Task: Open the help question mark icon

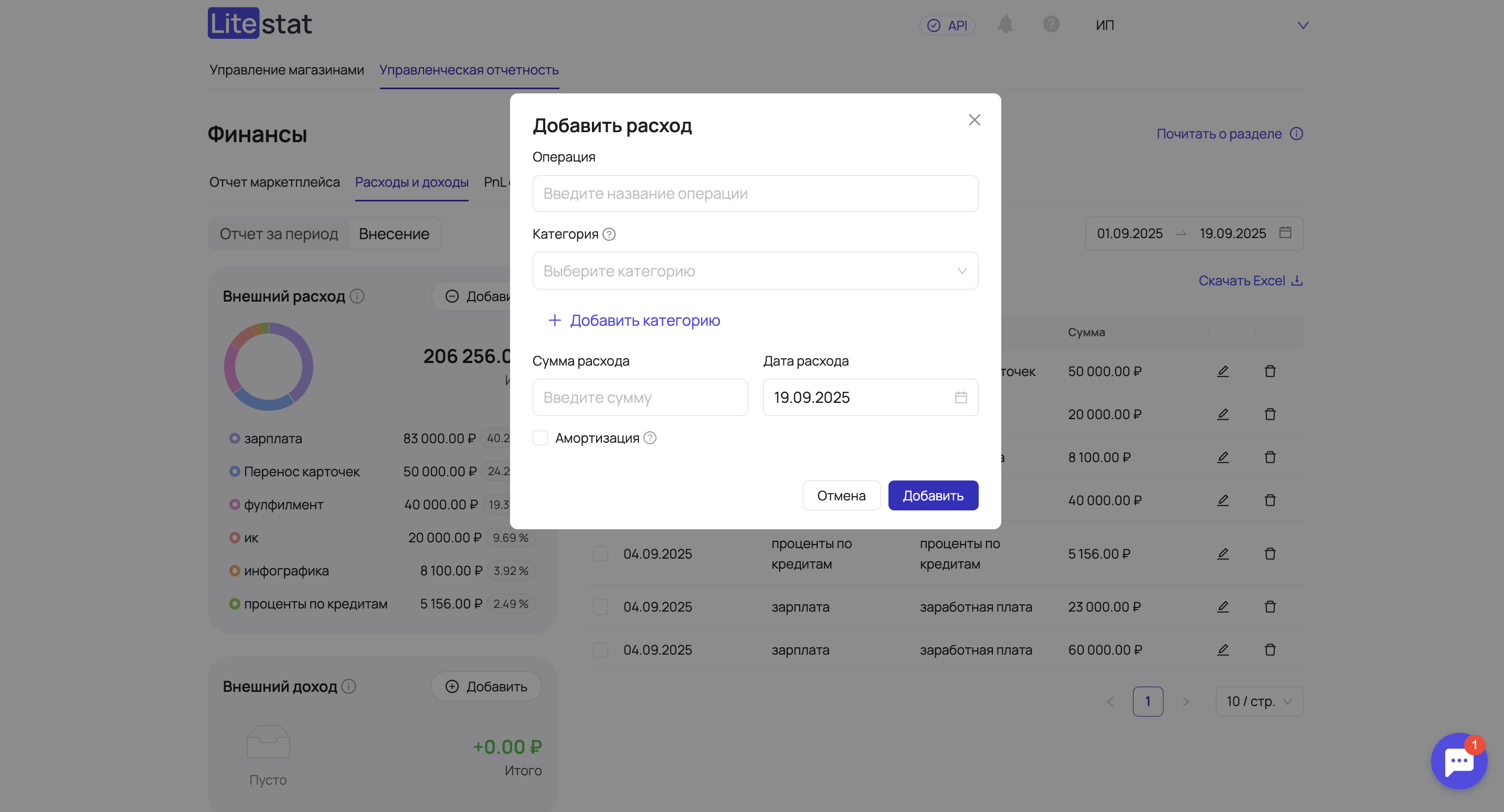Action: [x=1051, y=25]
